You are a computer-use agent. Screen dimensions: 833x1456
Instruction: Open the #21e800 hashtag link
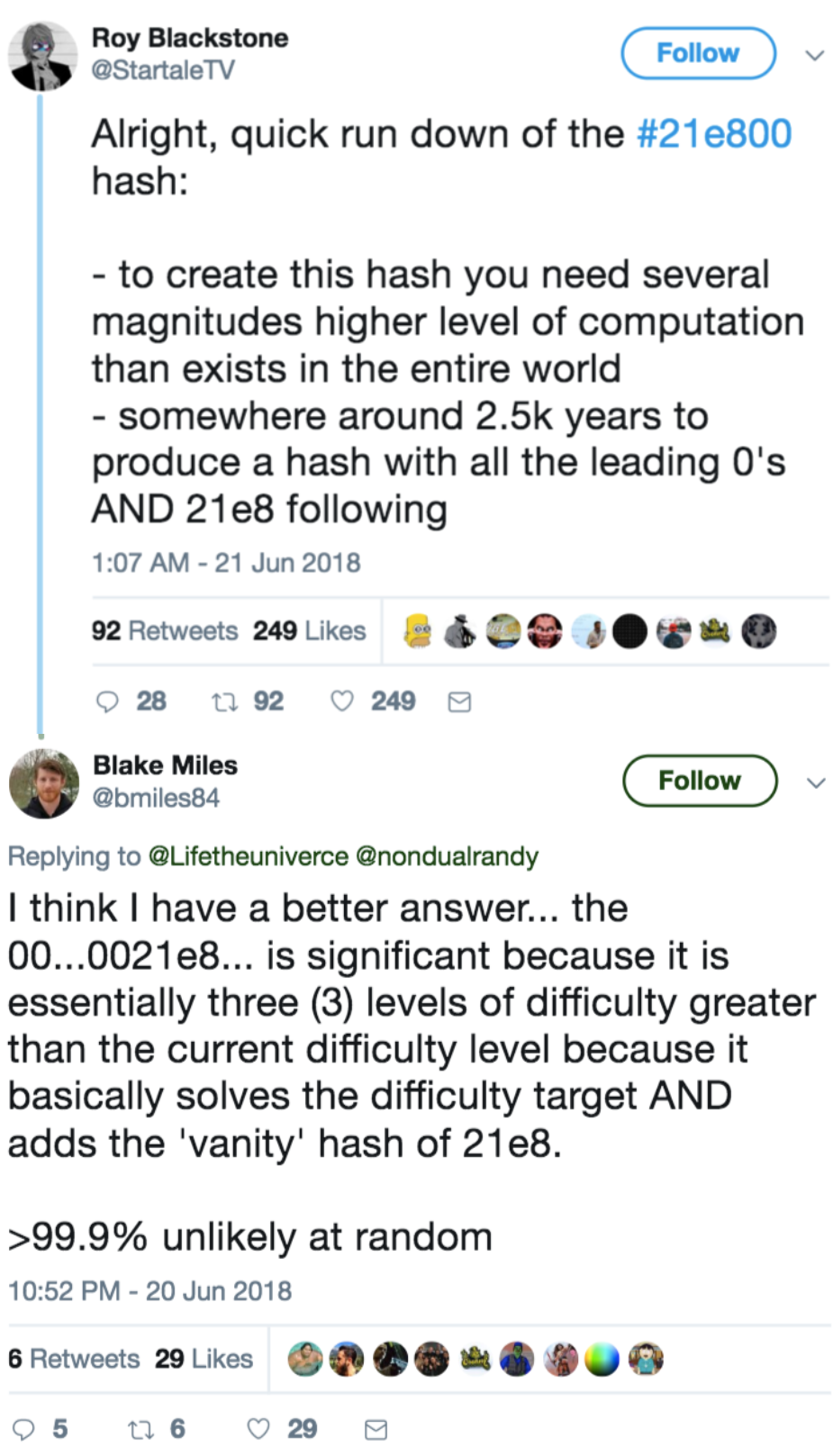714,134
